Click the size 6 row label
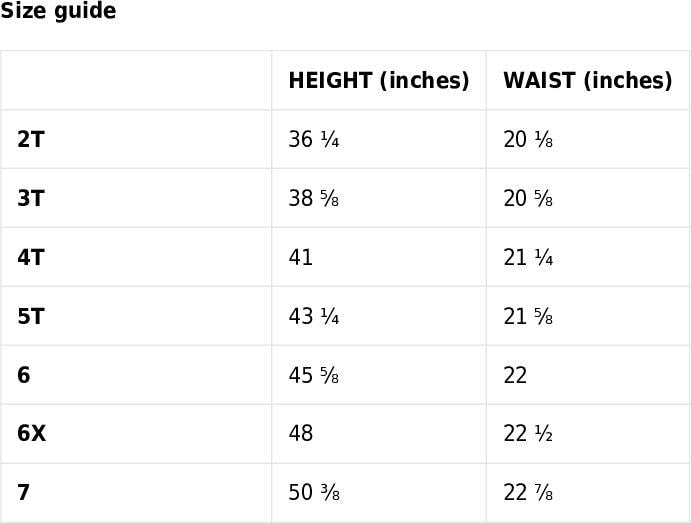 [24, 376]
